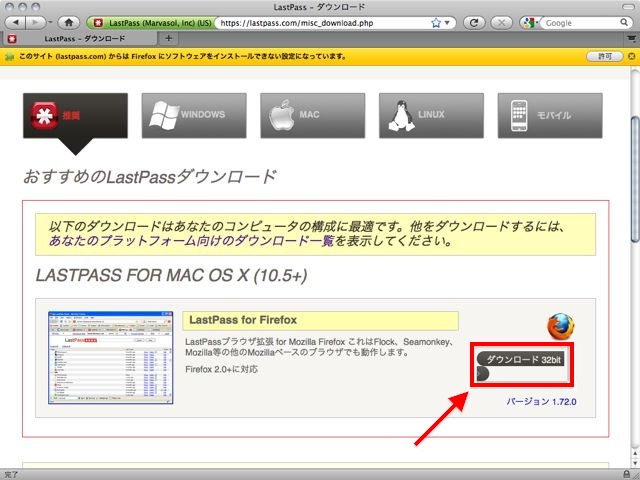Switch to the LINUX downloads tab
This screenshot has height=480, width=640.
(431, 116)
